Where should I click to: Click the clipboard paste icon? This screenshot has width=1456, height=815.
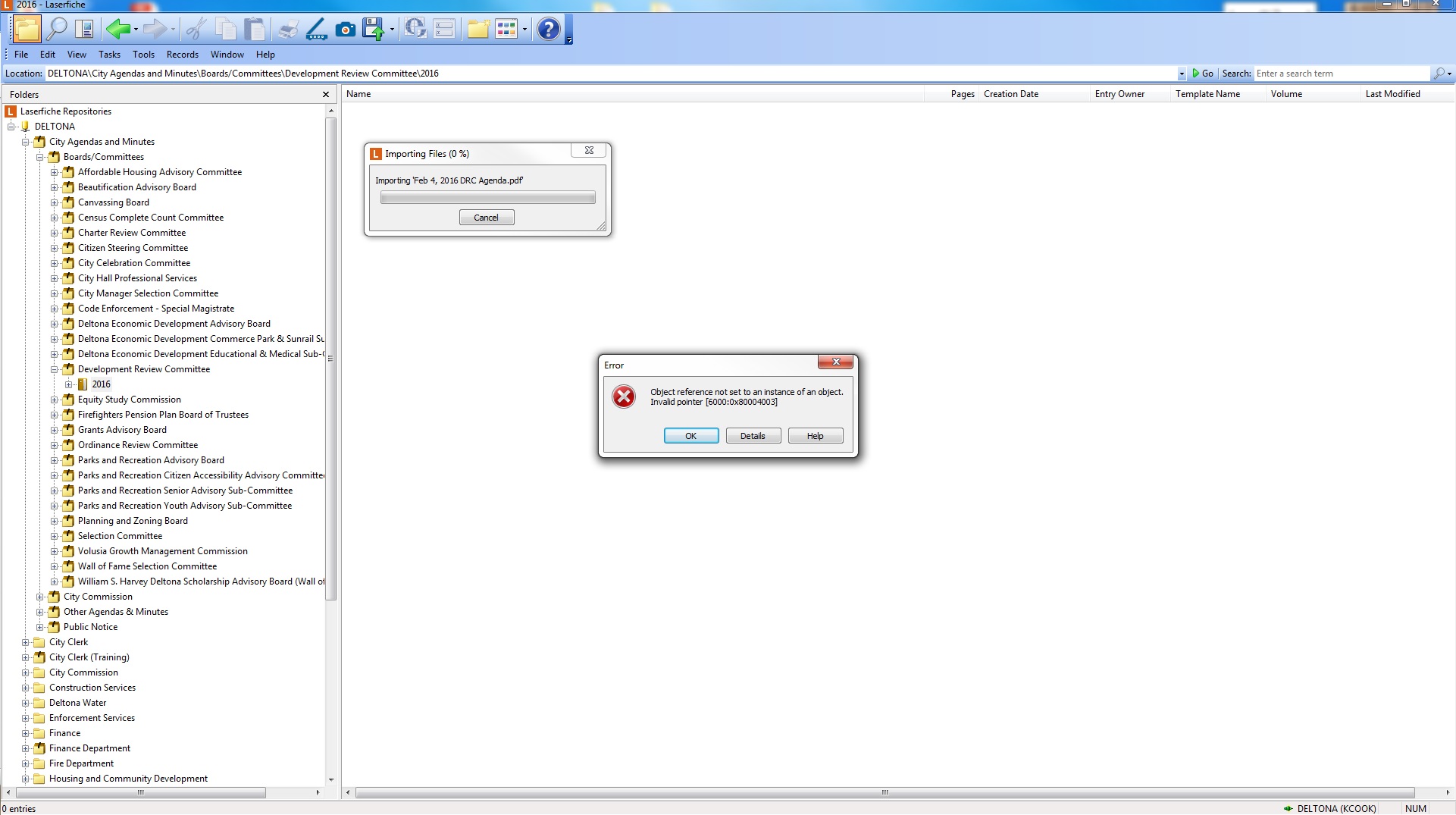(x=255, y=30)
